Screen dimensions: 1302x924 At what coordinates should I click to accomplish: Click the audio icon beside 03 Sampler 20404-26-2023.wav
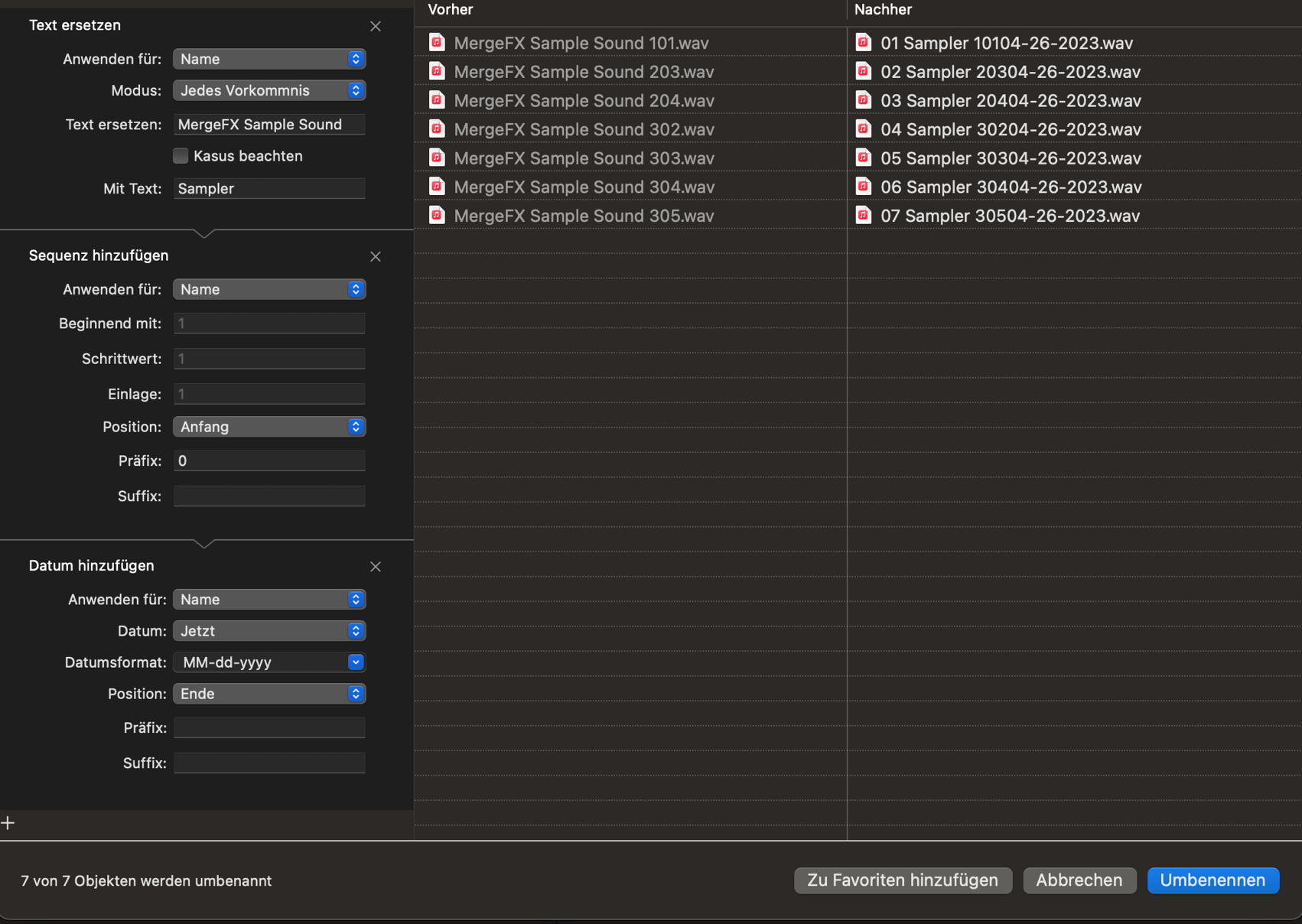click(x=863, y=100)
